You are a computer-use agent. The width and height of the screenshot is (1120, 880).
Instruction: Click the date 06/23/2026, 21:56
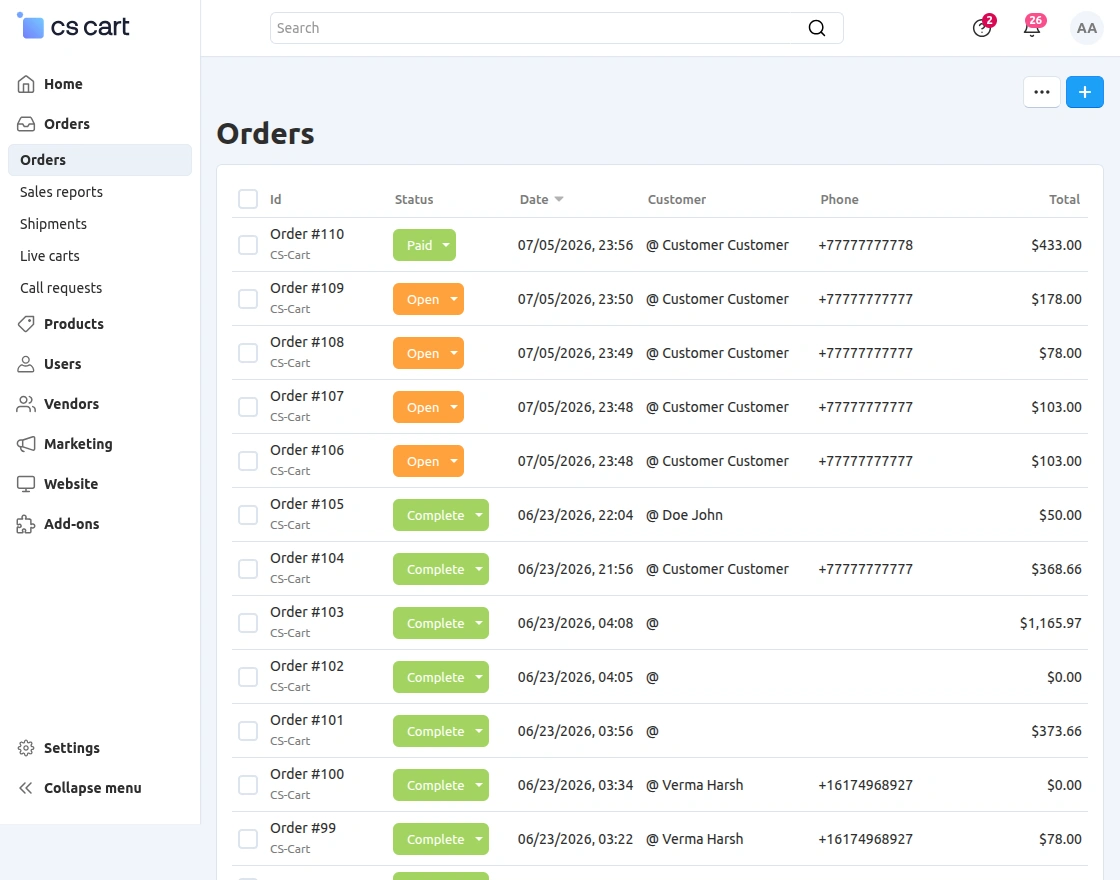click(575, 569)
